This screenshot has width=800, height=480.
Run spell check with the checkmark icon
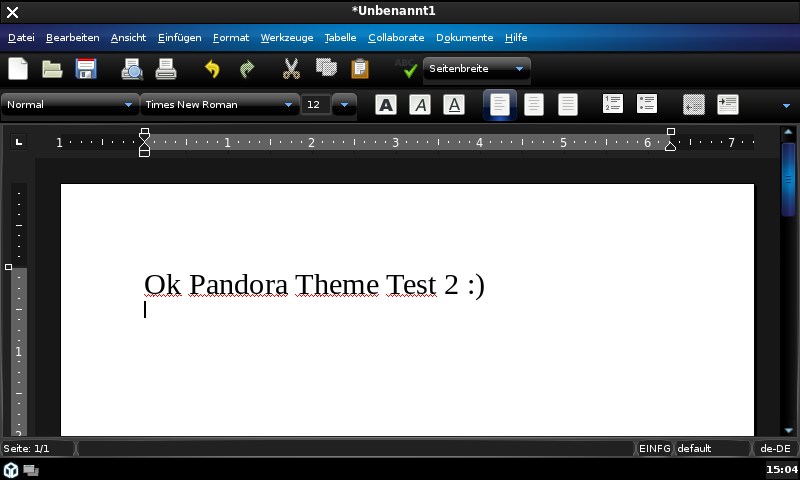click(x=408, y=69)
